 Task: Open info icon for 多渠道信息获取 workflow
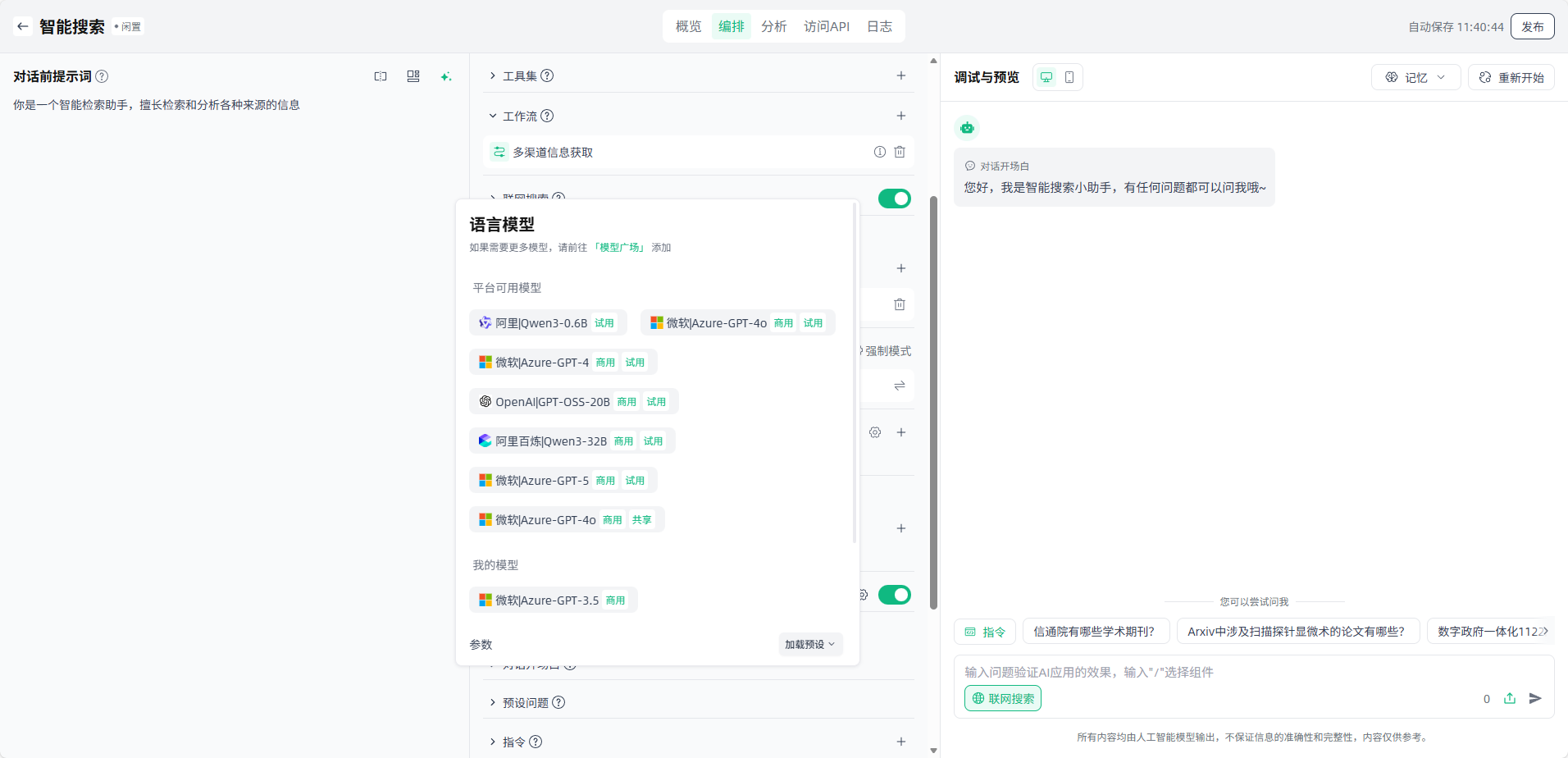[x=879, y=152]
